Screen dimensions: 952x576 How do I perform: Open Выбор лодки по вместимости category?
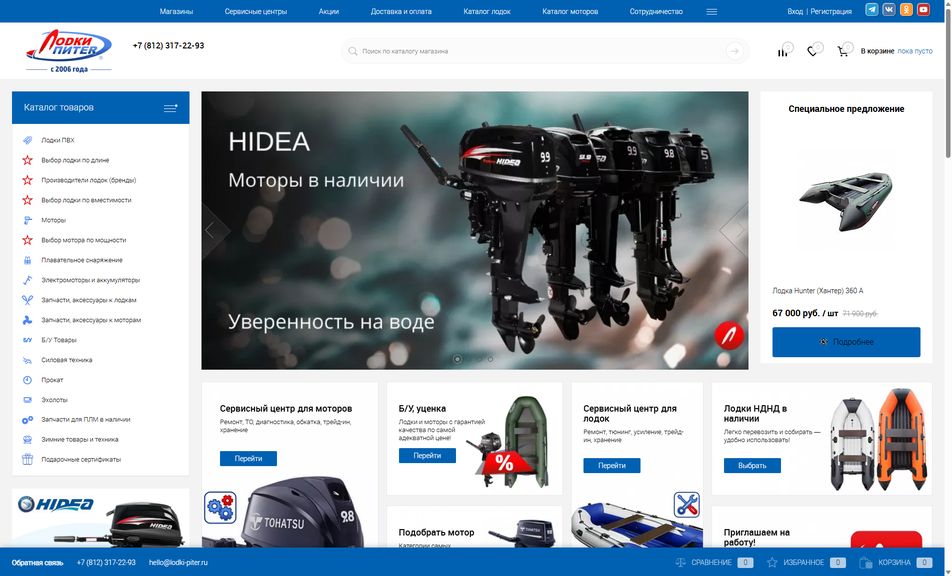click(86, 200)
